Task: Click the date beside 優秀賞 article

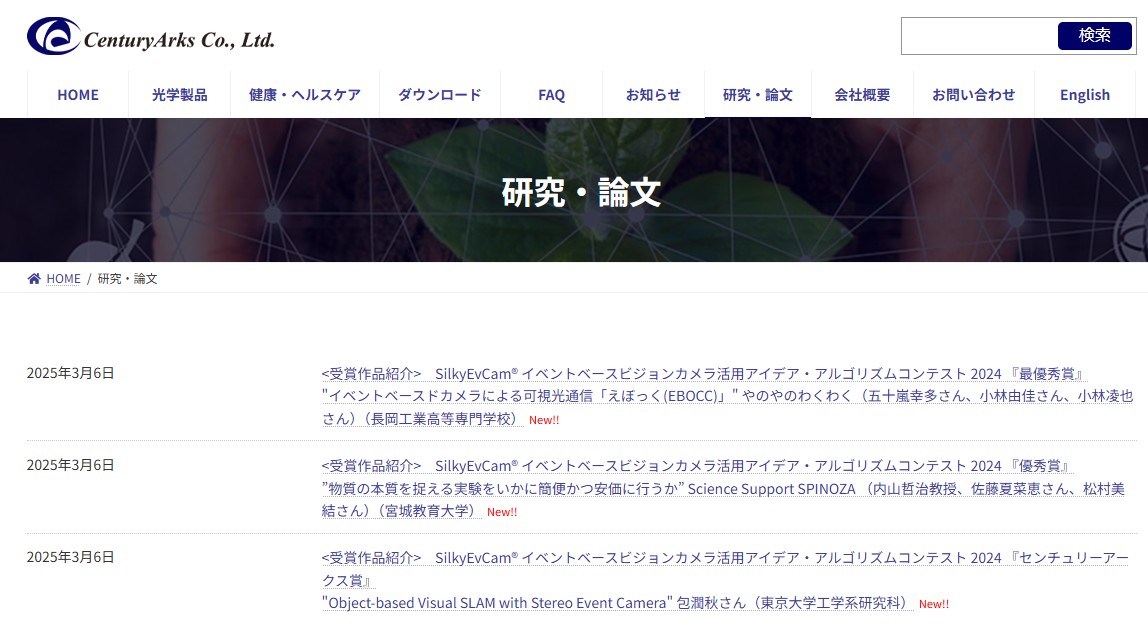Action: pos(70,465)
